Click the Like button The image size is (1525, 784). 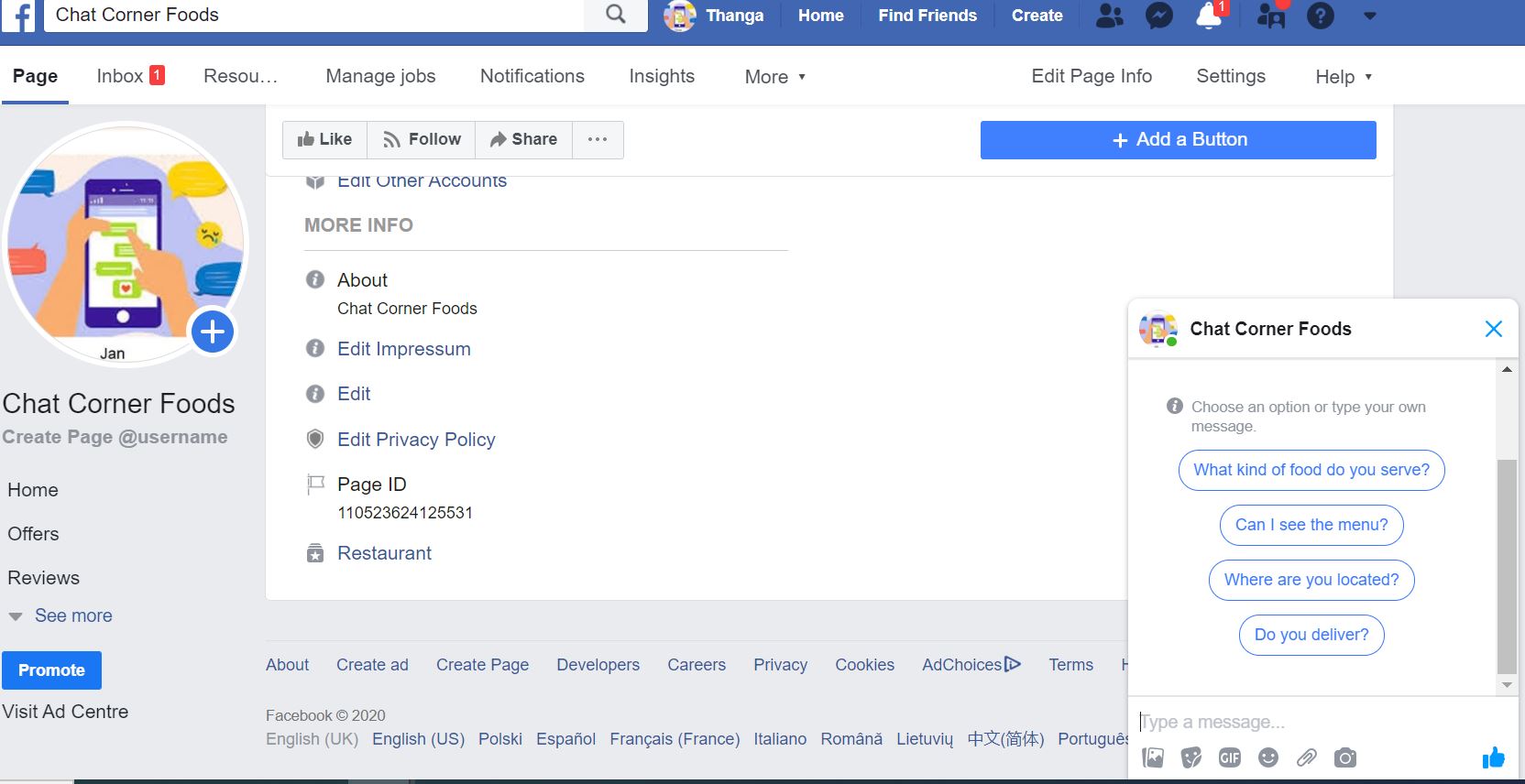(324, 139)
